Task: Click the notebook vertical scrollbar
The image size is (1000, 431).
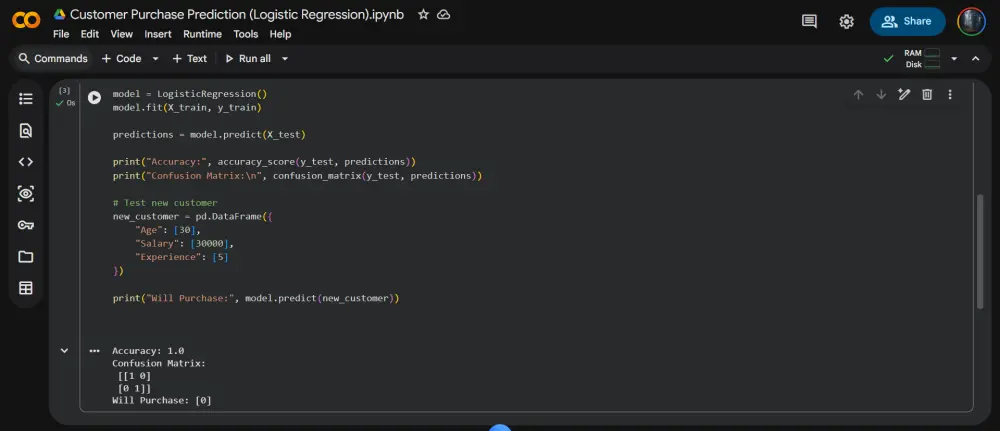Action: 980,250
